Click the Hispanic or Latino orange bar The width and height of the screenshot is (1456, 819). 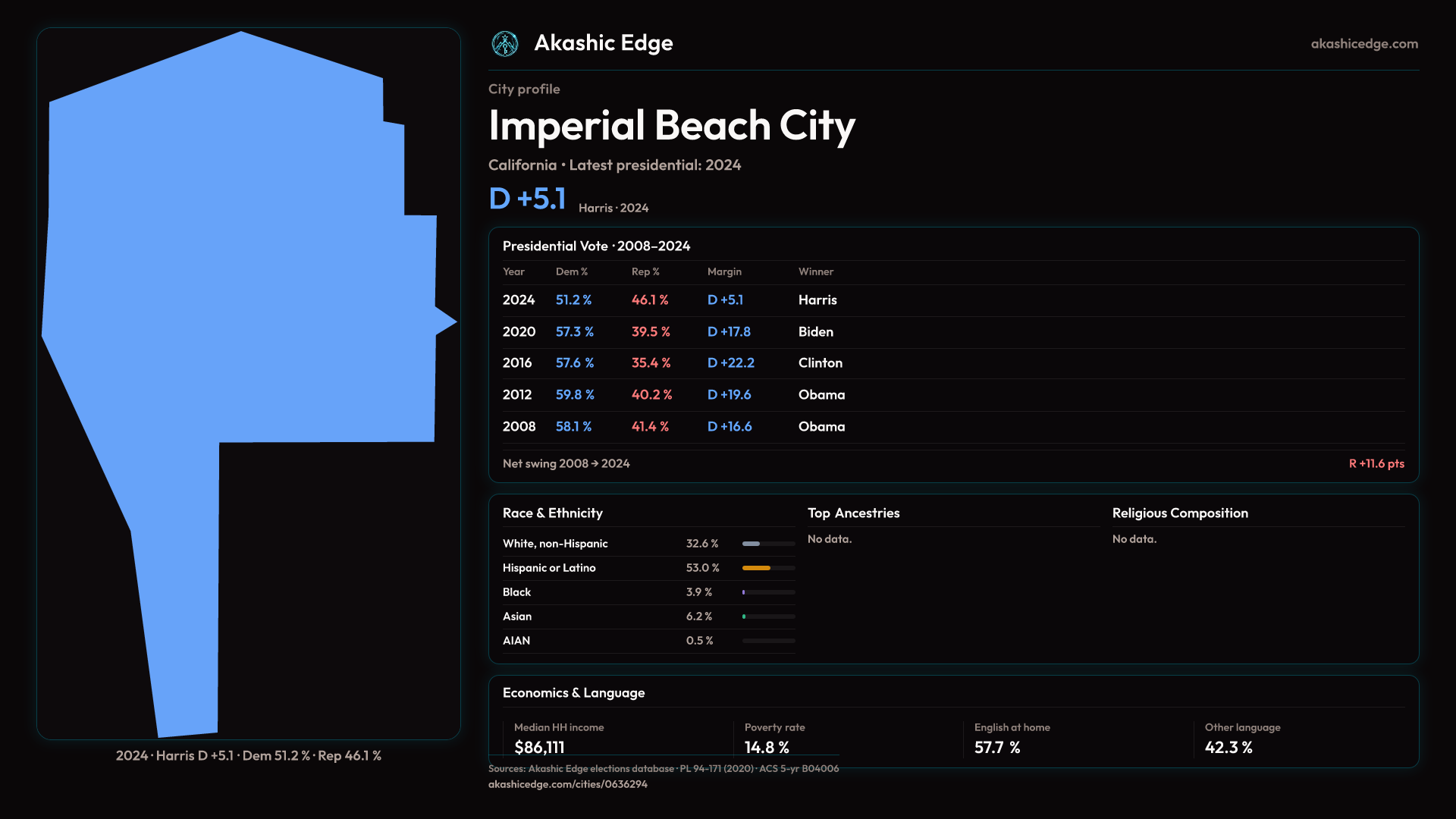coord(756,568)
